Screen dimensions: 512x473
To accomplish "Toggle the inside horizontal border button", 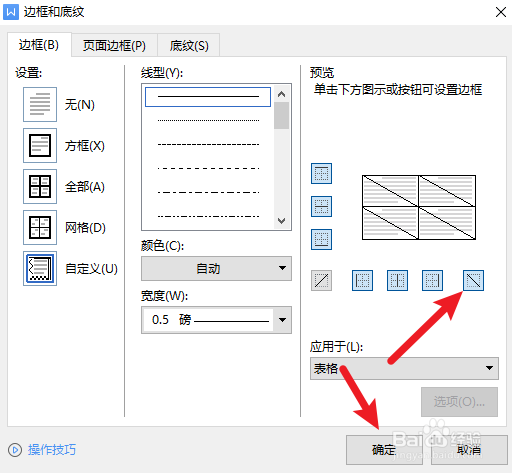I will pyautogui.click(x=321, y=206).
